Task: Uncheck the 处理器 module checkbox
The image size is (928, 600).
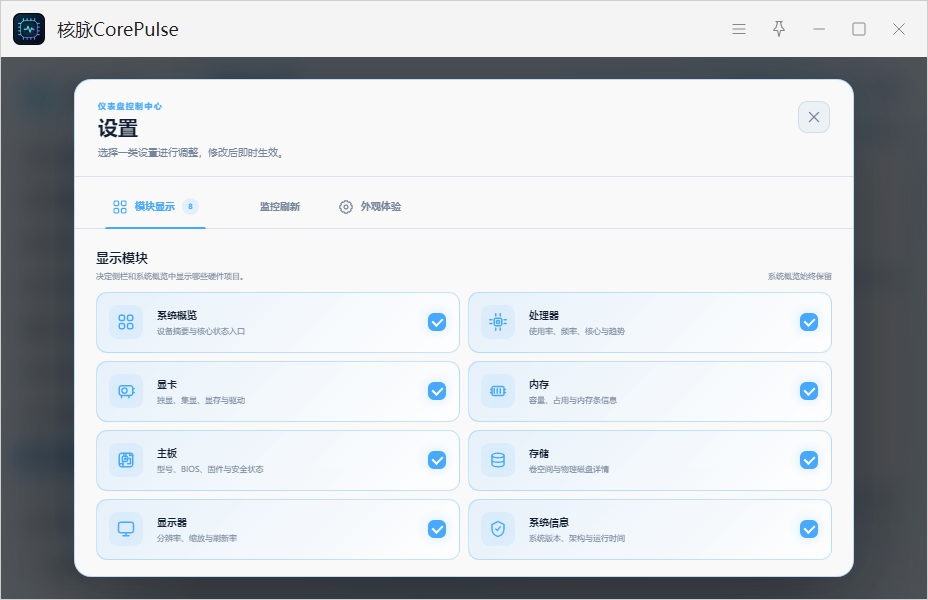Action: (x=809, y=322)
